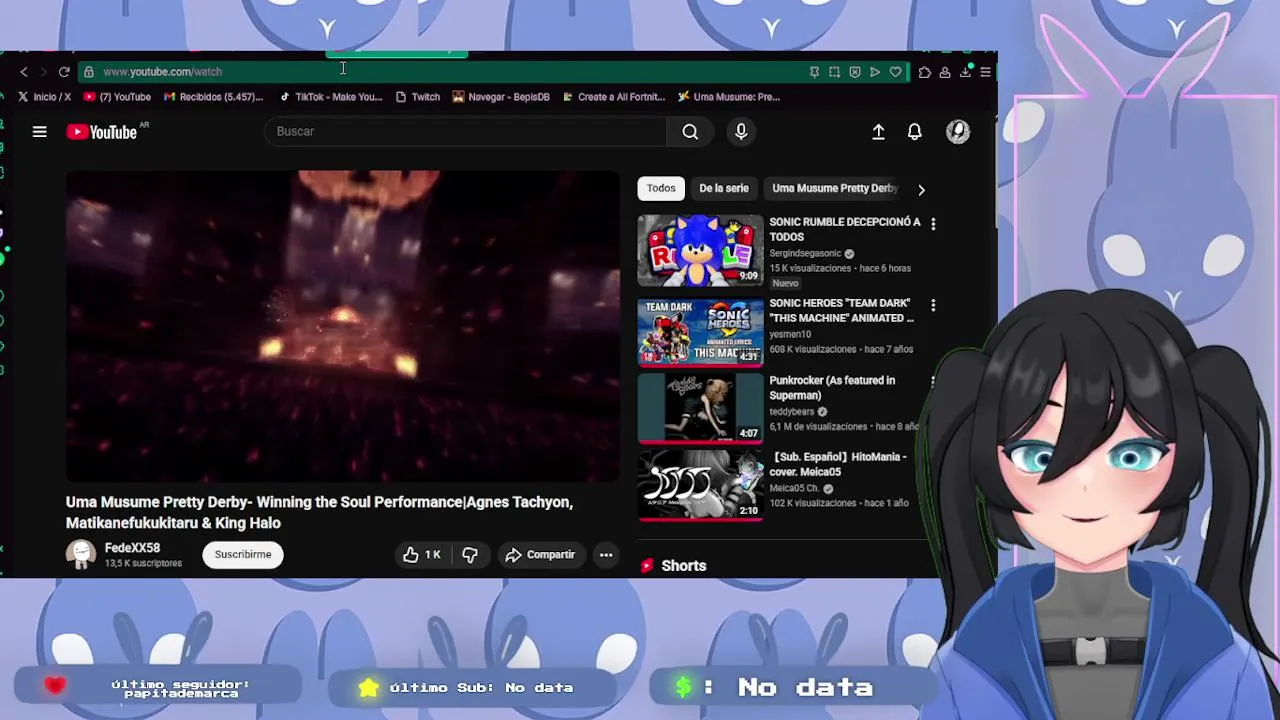
Task: Open more actions for the video
Action: (606, 555)
